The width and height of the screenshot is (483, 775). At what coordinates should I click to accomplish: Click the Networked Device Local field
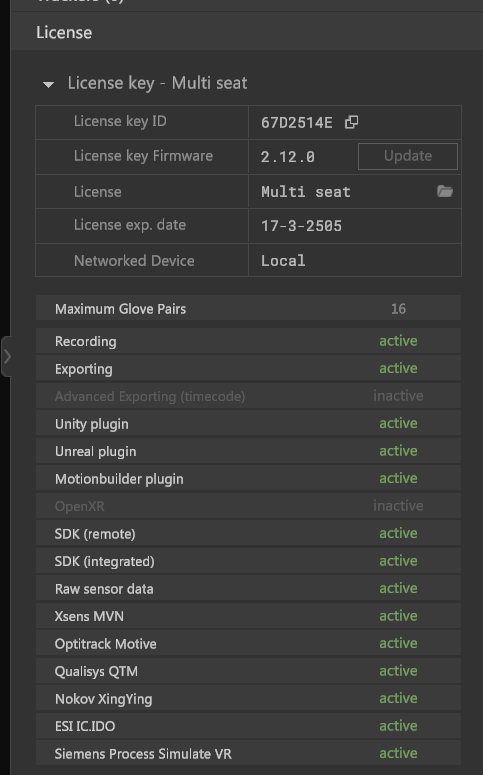point(354,260)
